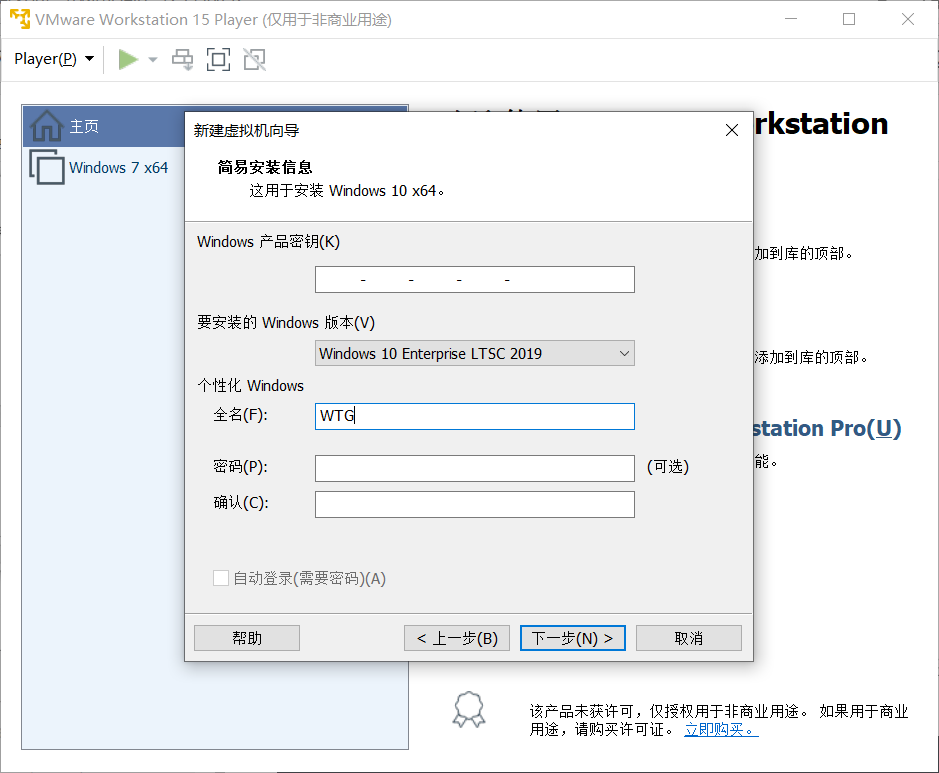The image size is (939, 773).
Task: Click the 简易安装信息 heading text
Action: [265, 167]
